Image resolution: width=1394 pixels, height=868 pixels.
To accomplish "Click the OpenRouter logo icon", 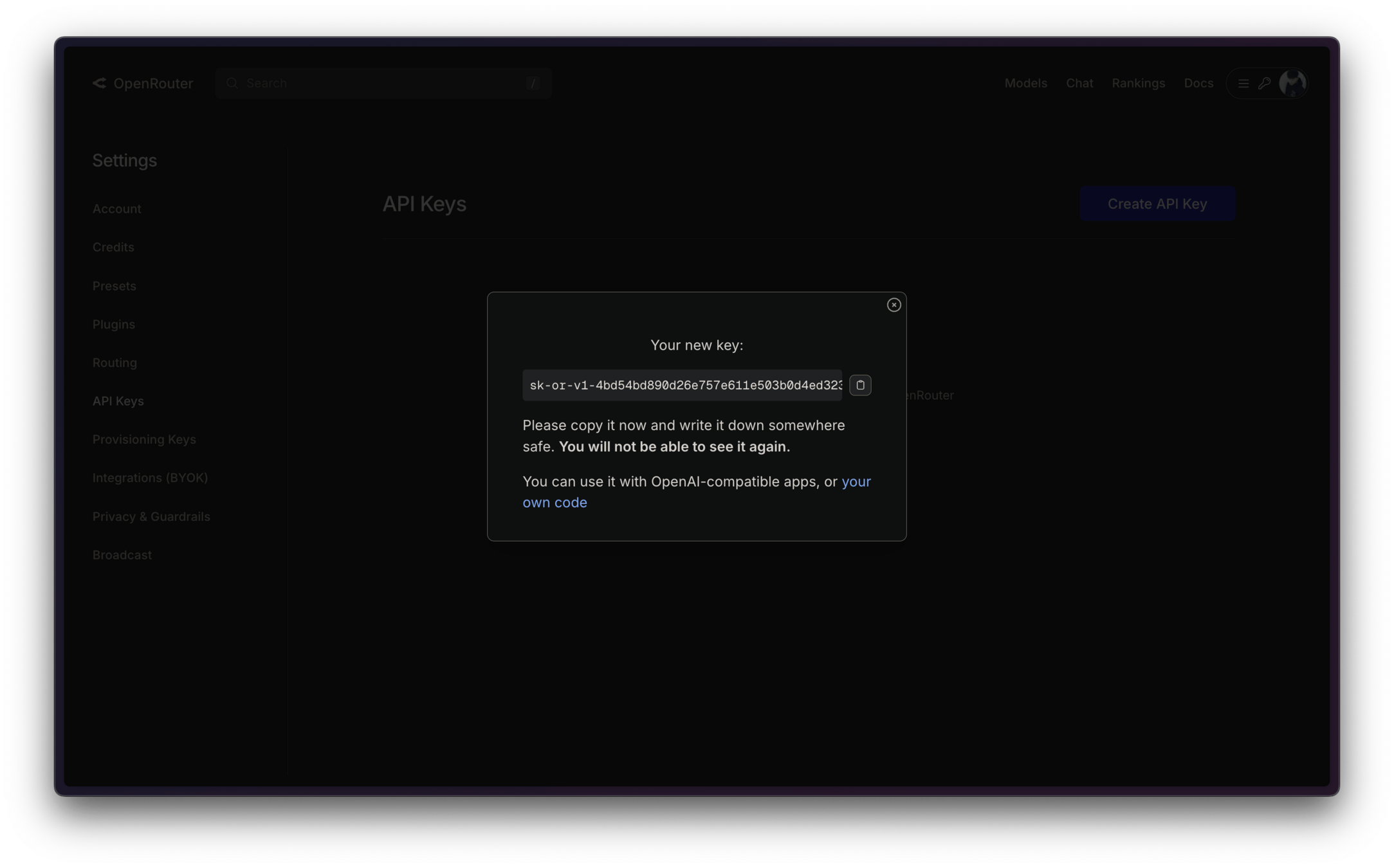I will 100,83.
